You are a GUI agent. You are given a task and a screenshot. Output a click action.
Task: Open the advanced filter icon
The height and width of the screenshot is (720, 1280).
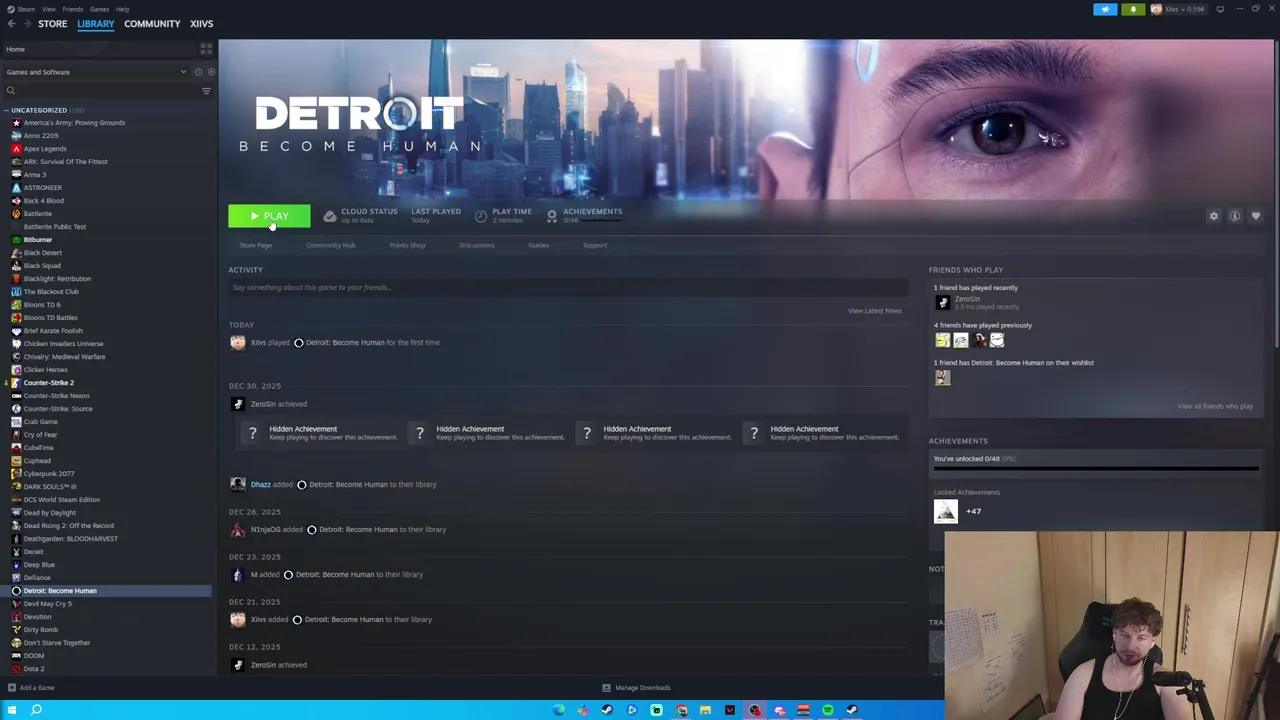click(206, 91)
